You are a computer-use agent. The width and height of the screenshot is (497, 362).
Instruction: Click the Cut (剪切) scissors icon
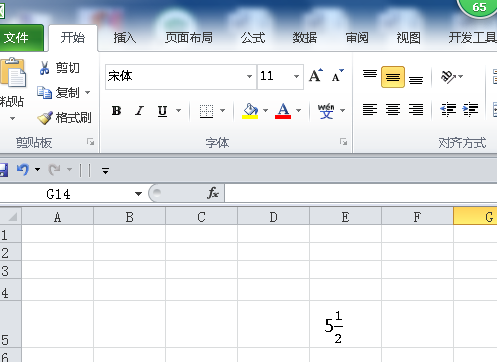44,68
